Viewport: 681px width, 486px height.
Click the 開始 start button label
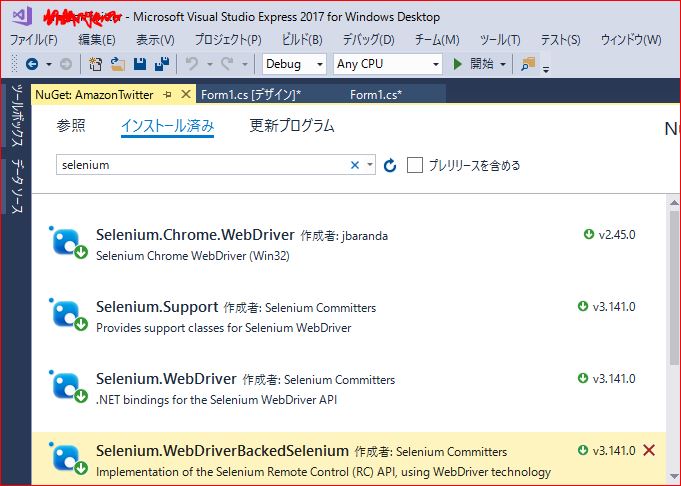point(482,64)
